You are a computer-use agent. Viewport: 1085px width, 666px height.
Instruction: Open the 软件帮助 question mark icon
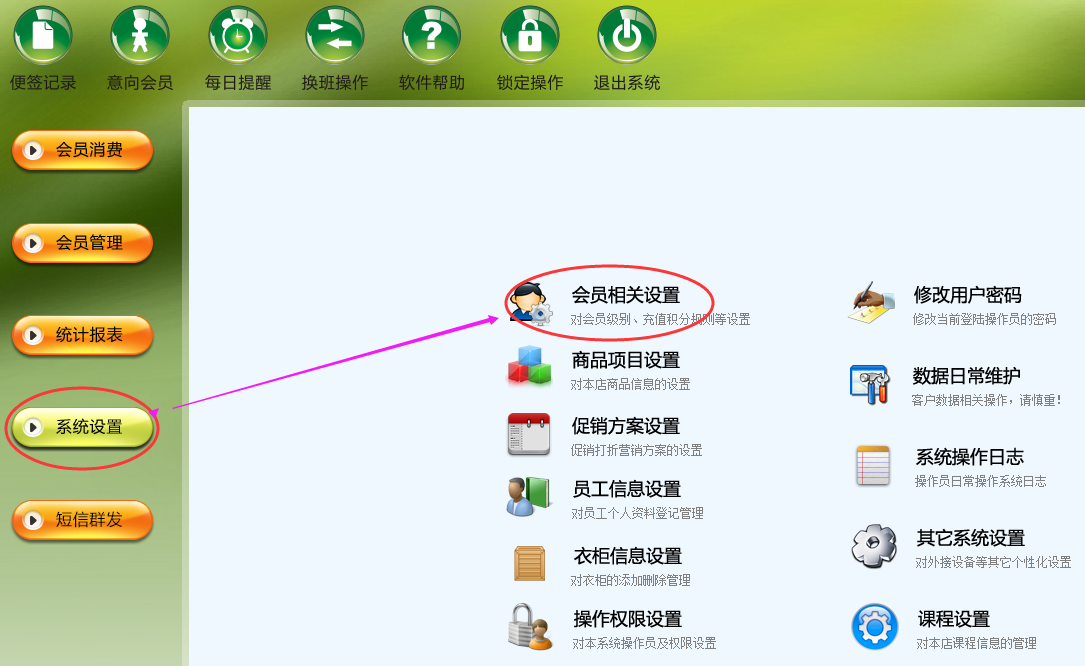click(x=432, y=35)
